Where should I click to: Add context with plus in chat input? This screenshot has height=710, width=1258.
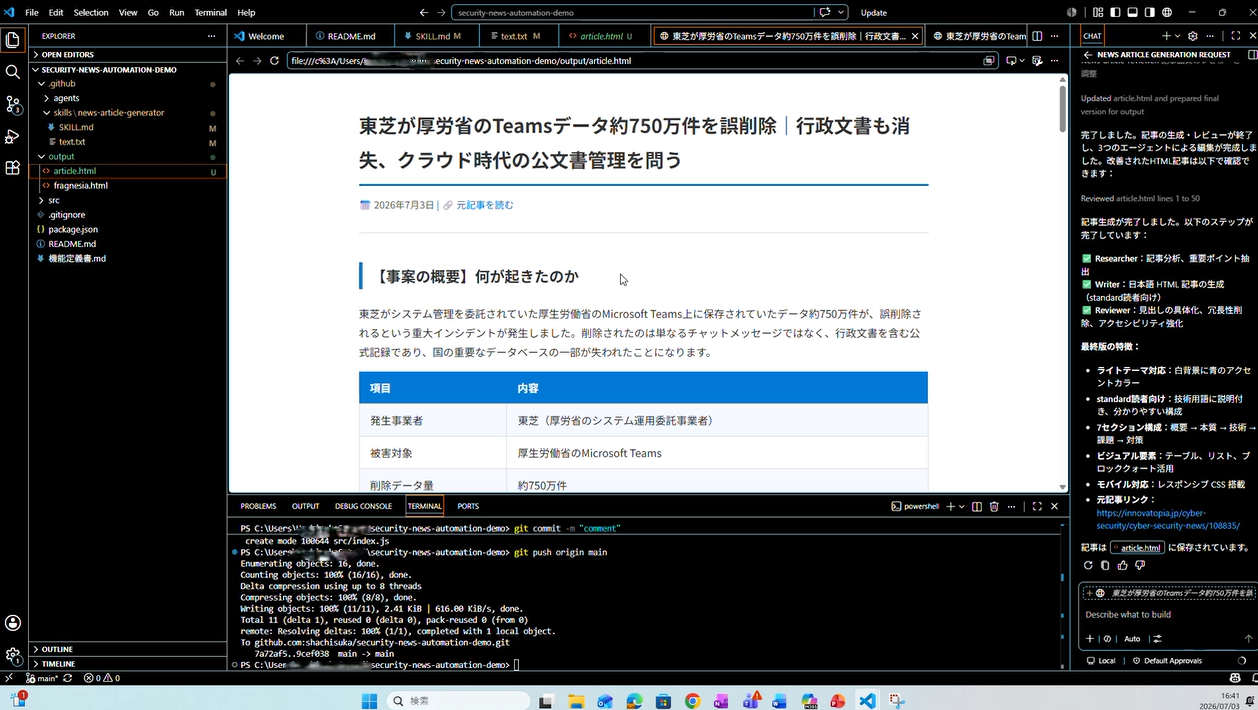(1090, 639)
